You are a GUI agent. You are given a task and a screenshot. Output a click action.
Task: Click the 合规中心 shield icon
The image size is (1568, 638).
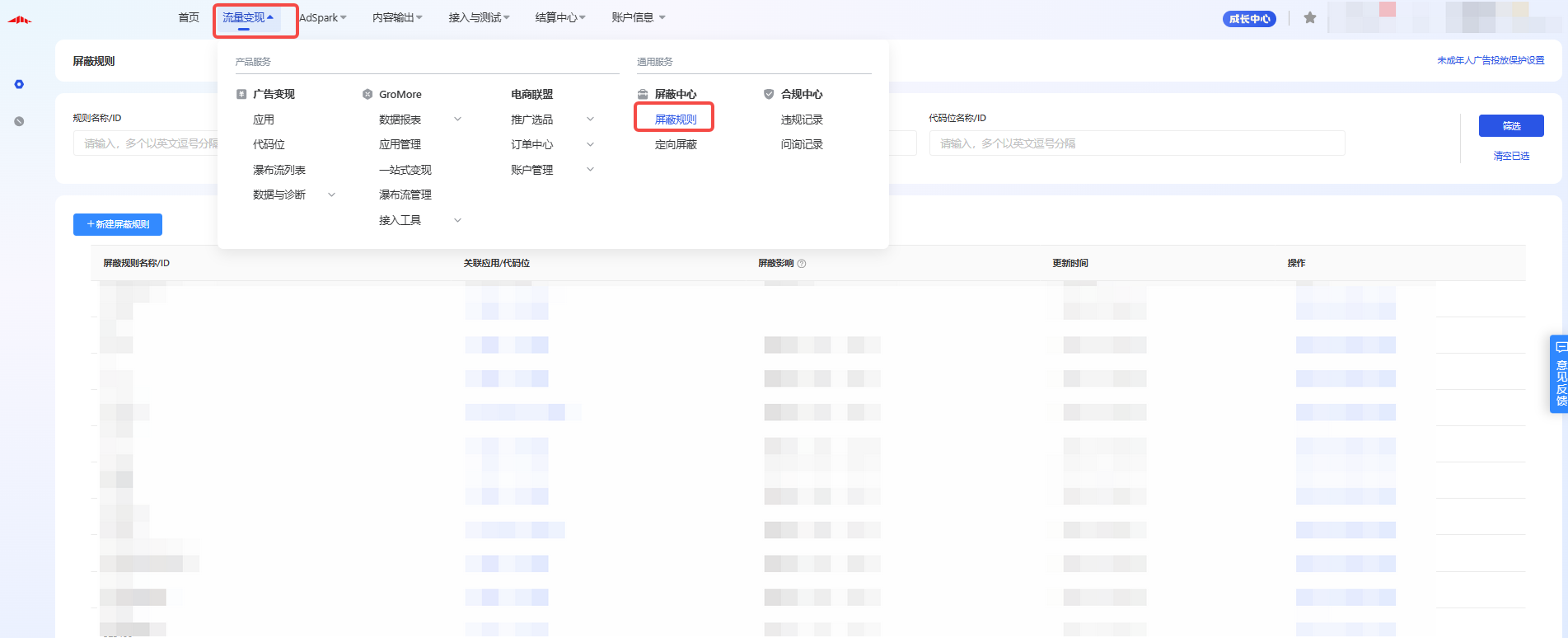pos(769,94)
